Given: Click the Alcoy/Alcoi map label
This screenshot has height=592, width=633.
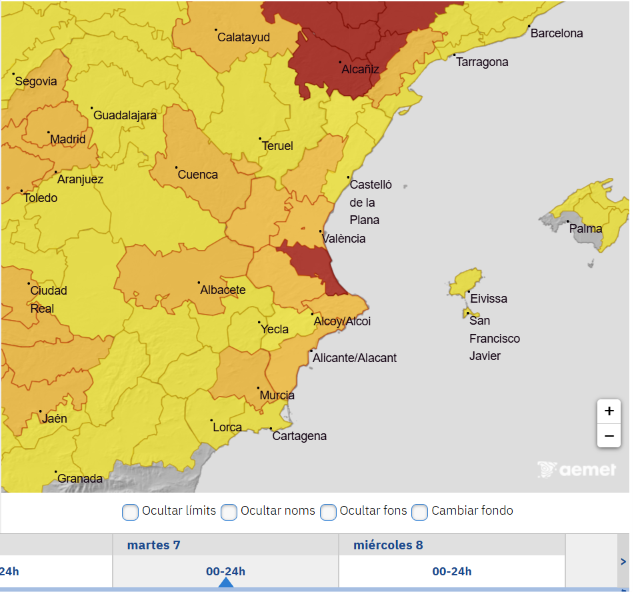Looking at the screenshot, I should pyautogui.click(x=342, y=321).
